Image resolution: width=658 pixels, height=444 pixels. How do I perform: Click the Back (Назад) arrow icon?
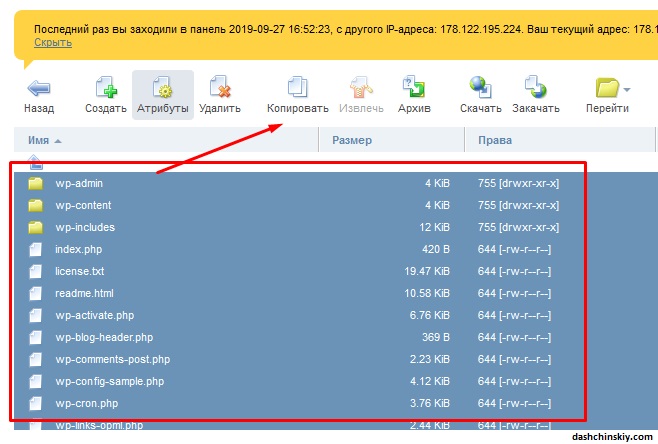coord(38,88)
